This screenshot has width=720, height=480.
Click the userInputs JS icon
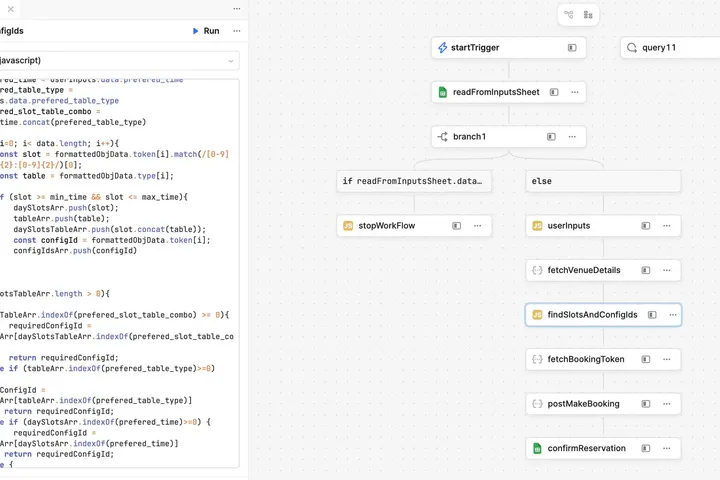pyautogui.click(x=537, y=226)
